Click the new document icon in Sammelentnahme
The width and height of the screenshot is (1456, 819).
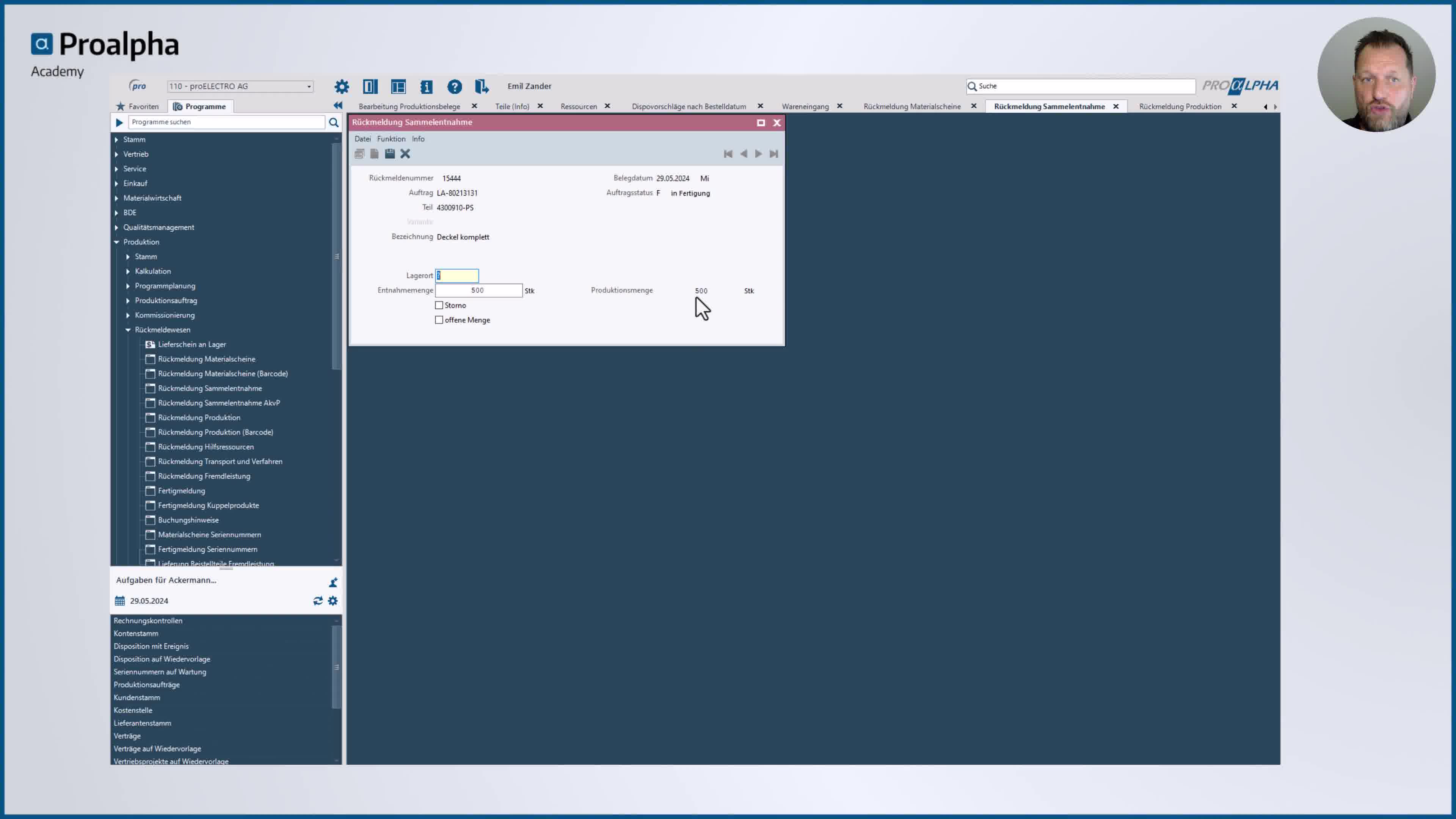click(374, 154)
